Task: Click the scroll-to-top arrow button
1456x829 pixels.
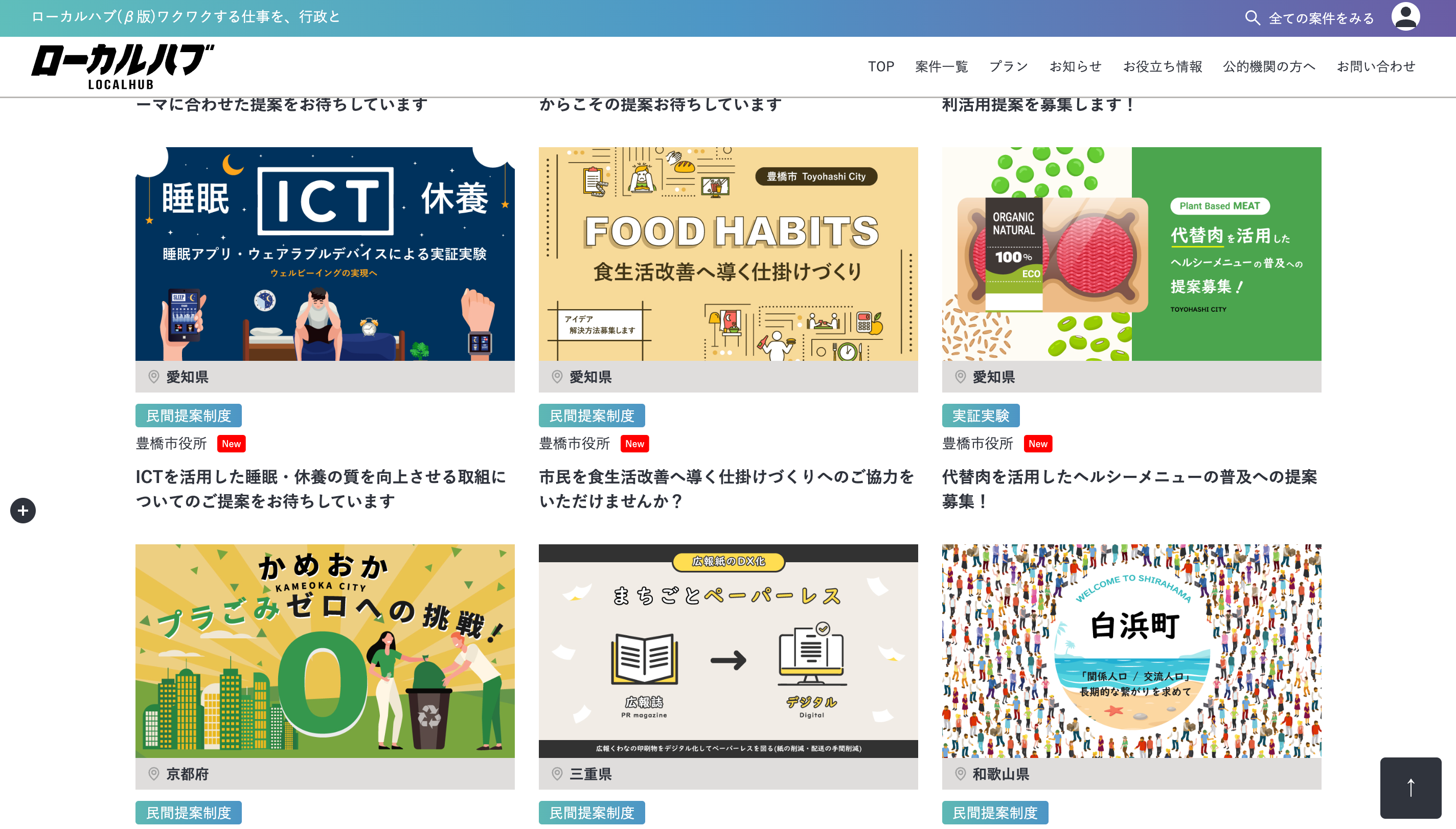Action: pyautogui.click(x=1410, y=788)
